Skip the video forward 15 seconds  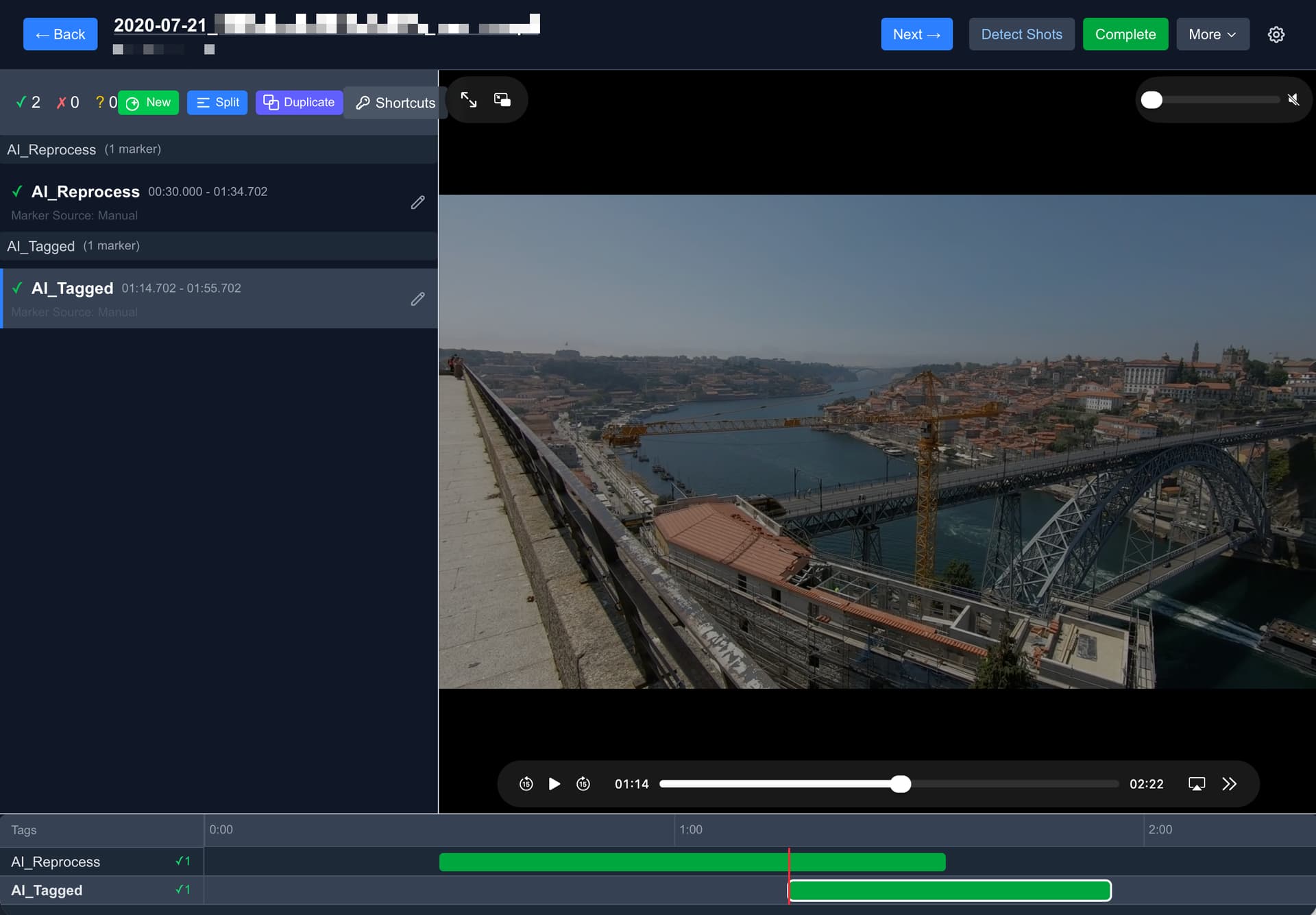pos(583,783)
